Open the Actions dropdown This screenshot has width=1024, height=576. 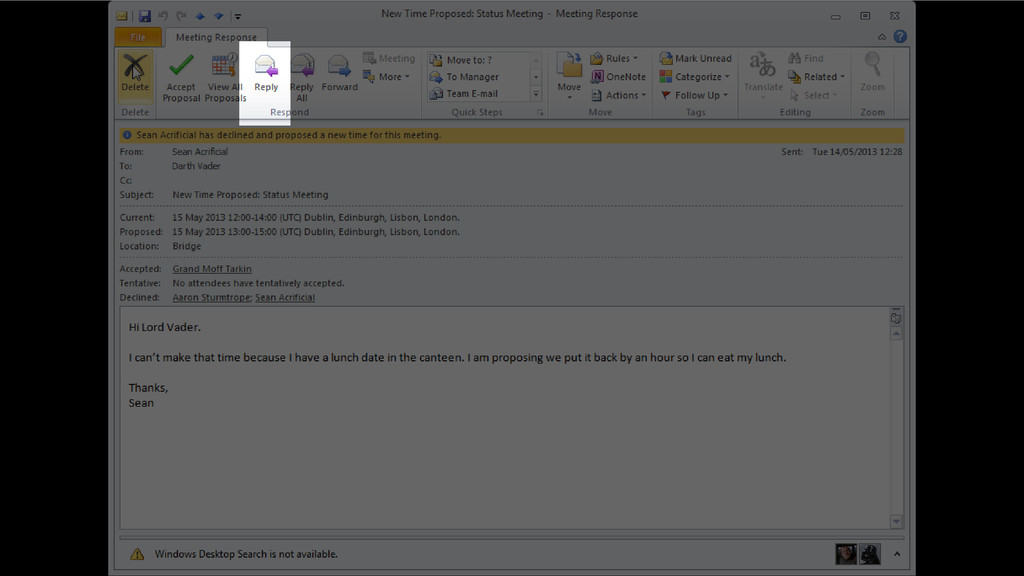point(618,95)
